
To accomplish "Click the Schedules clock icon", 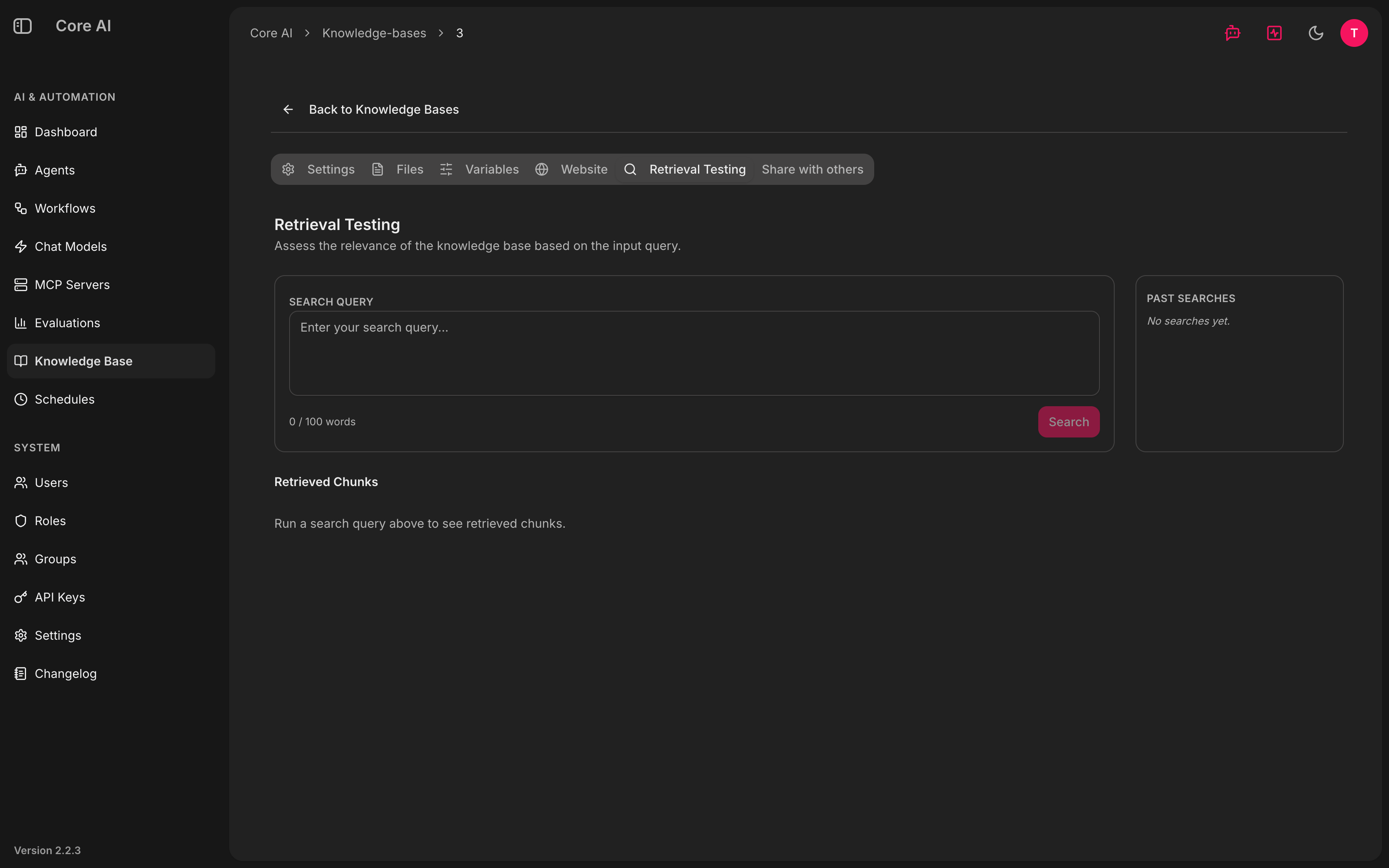I will pos(21,399).
